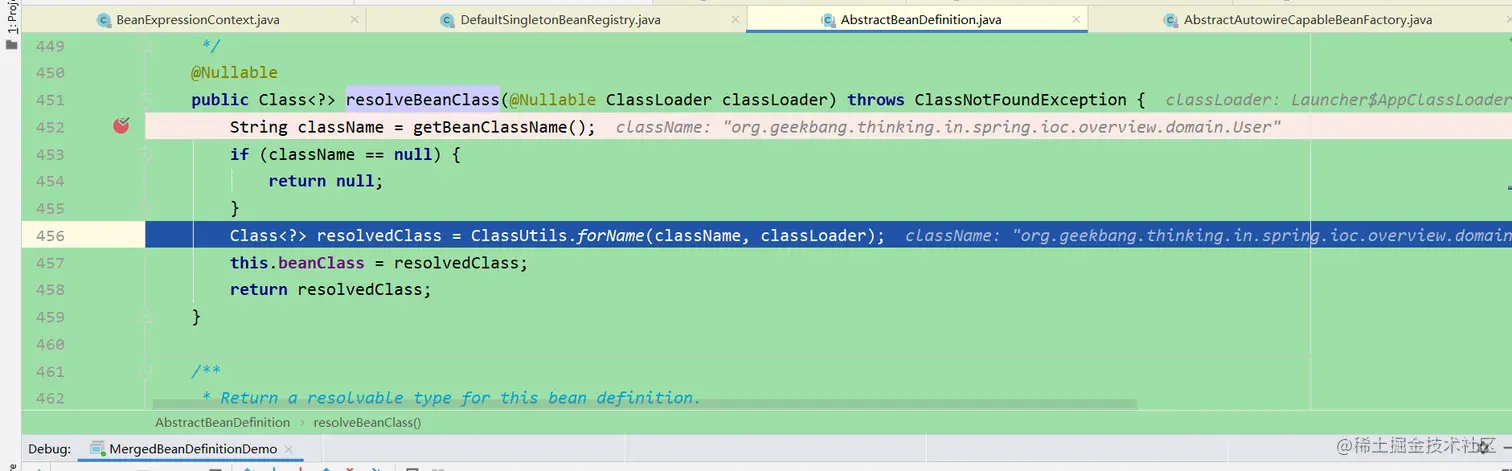Click the comment fold marker at line 449
Screen dimensions: 1512x471
point(145,46)
